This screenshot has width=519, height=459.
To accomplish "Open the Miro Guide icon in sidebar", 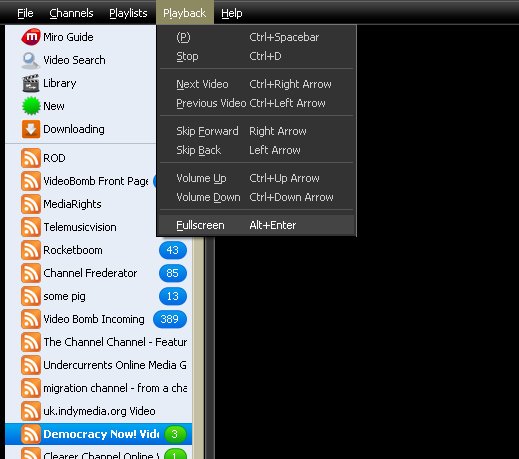I will [31, 37].
